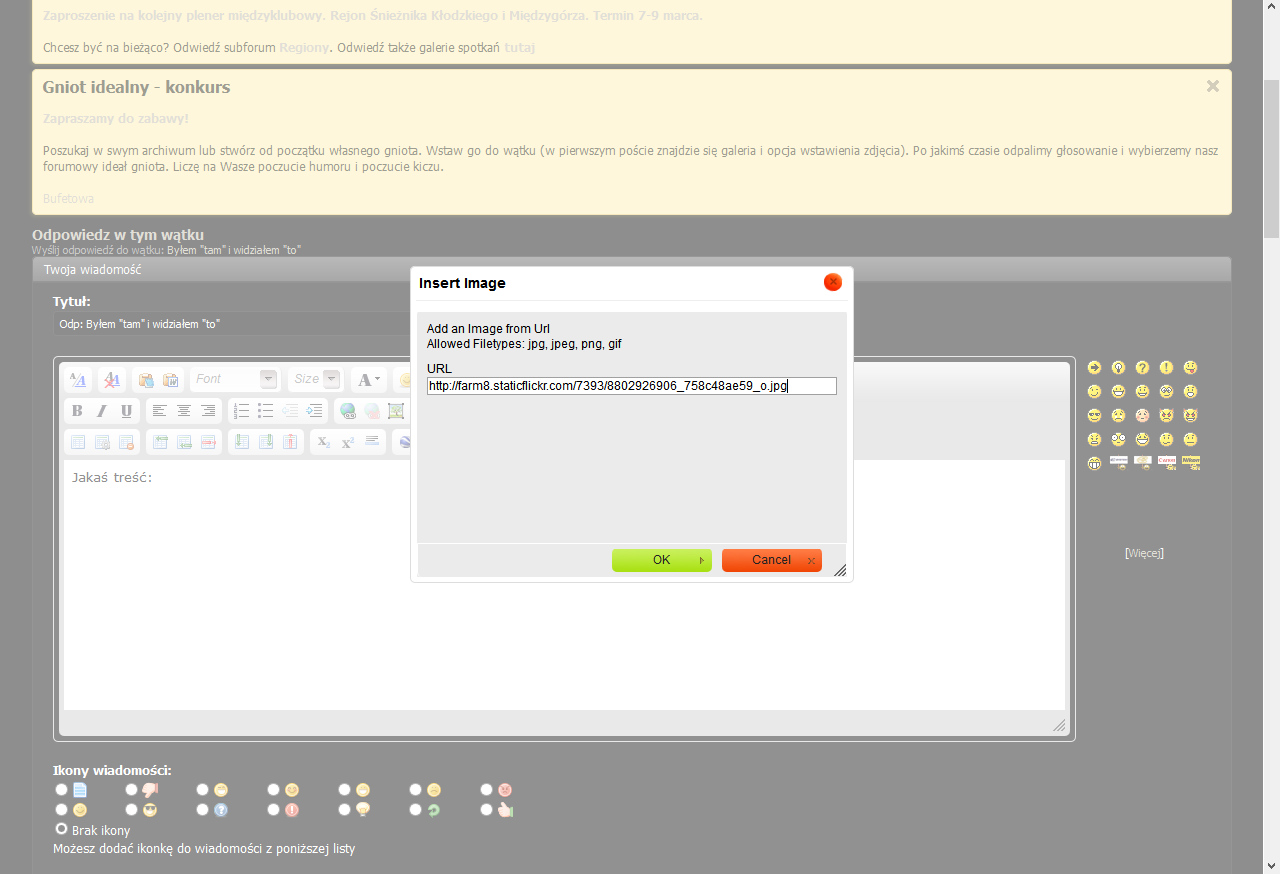This screenshot has width=1280, height=874.
Task: Open the Size dropdown
Action: pyautogui.click(x=316, y=379)
